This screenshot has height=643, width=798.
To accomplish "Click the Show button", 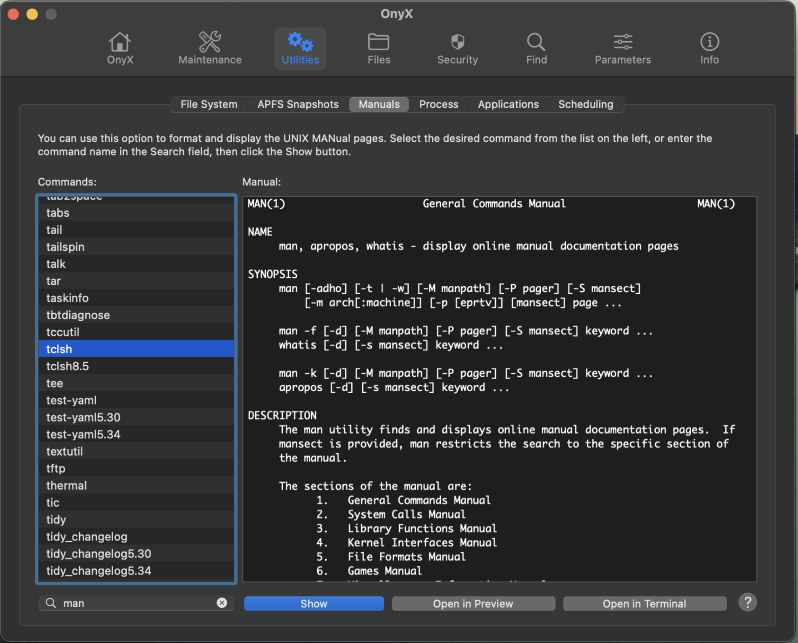I will tap(314, 603).
